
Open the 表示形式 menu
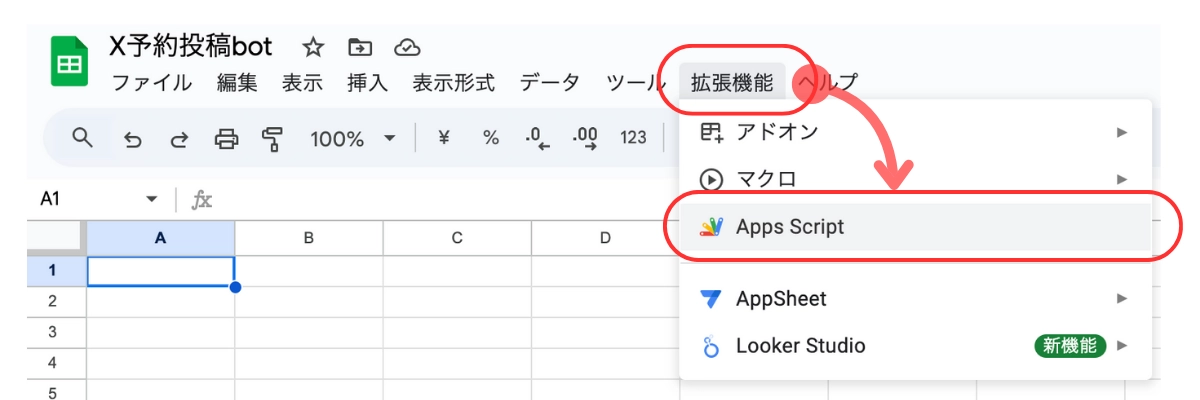(454, 83)
